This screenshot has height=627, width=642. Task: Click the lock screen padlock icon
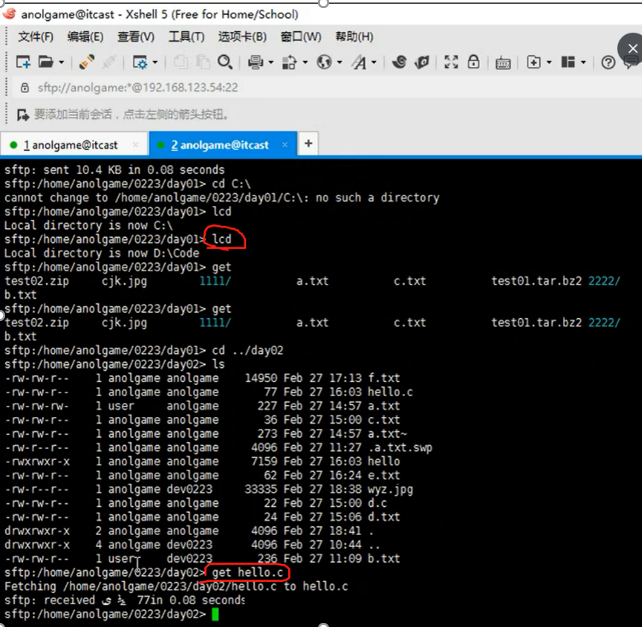pyautogui.click(x=474, y=62)
